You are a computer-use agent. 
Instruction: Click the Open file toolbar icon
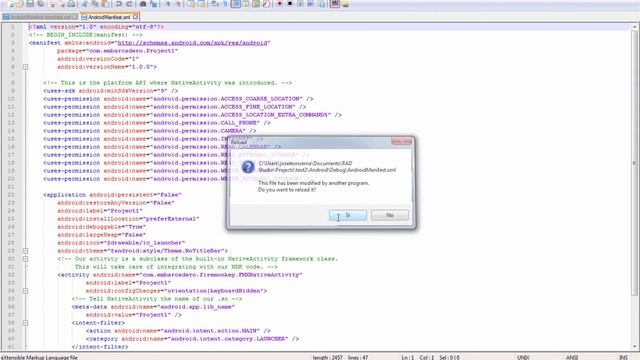pyautogui.click(x=20, y=4)
